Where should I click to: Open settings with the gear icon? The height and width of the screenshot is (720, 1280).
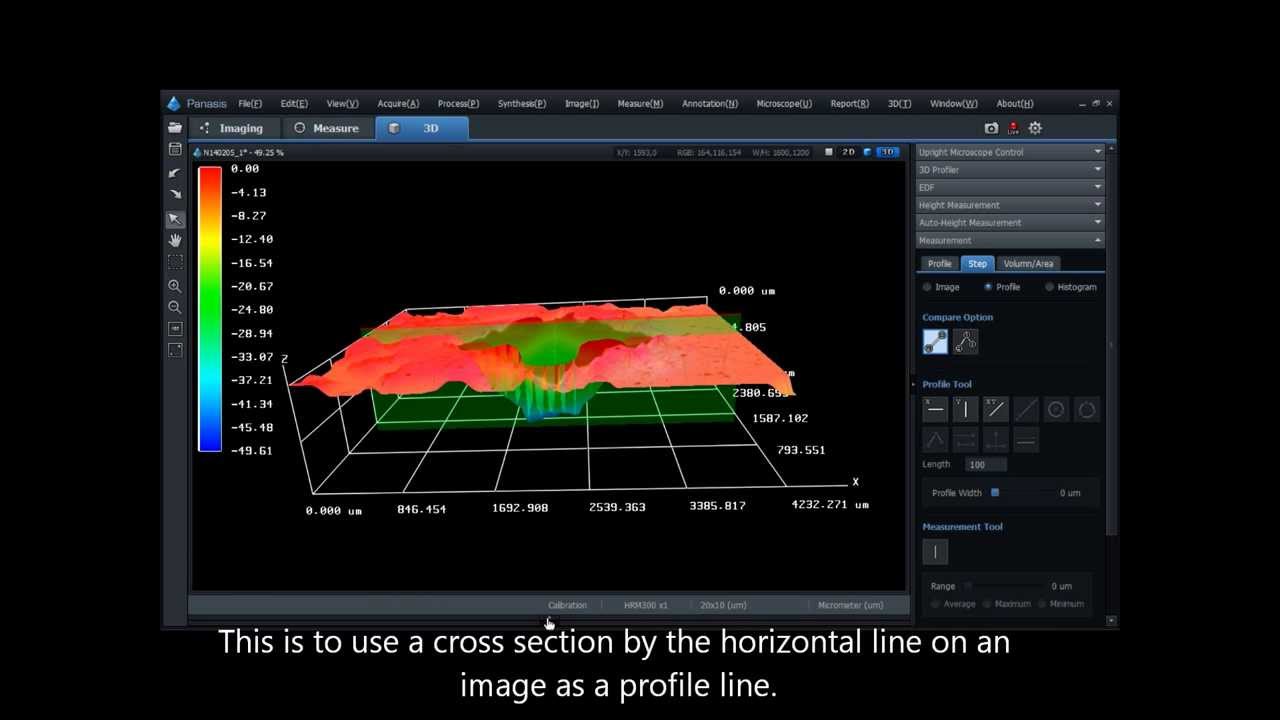1035,128
